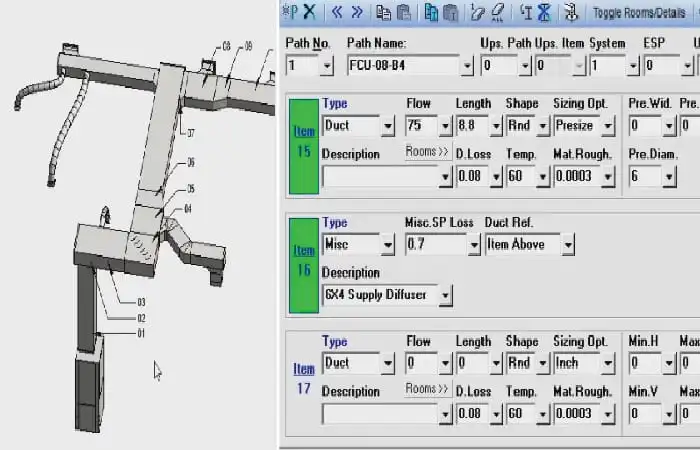Viewport: 700px width, 450px height.
Task: Open Item 17 Sizing Opt. Inch dropdown
Action: pyautogui.click(x=608, y=364)
